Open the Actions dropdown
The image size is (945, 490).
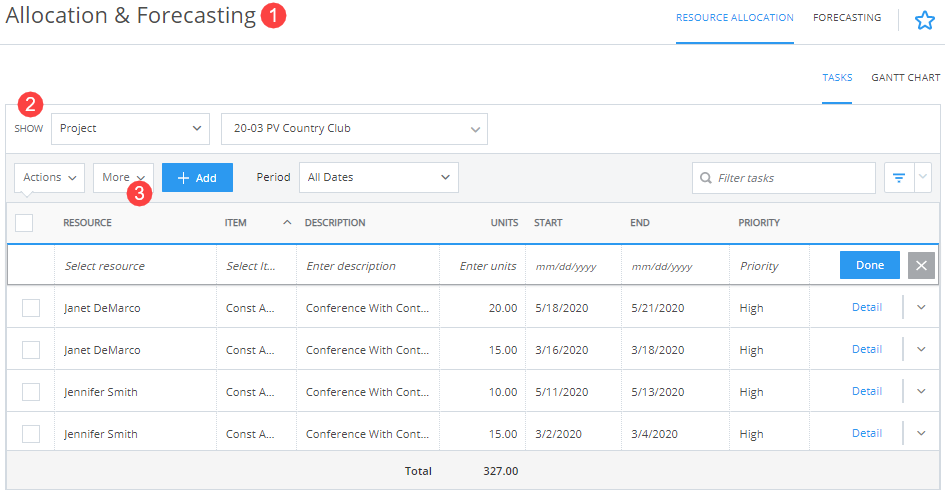[x=49, y=178]
